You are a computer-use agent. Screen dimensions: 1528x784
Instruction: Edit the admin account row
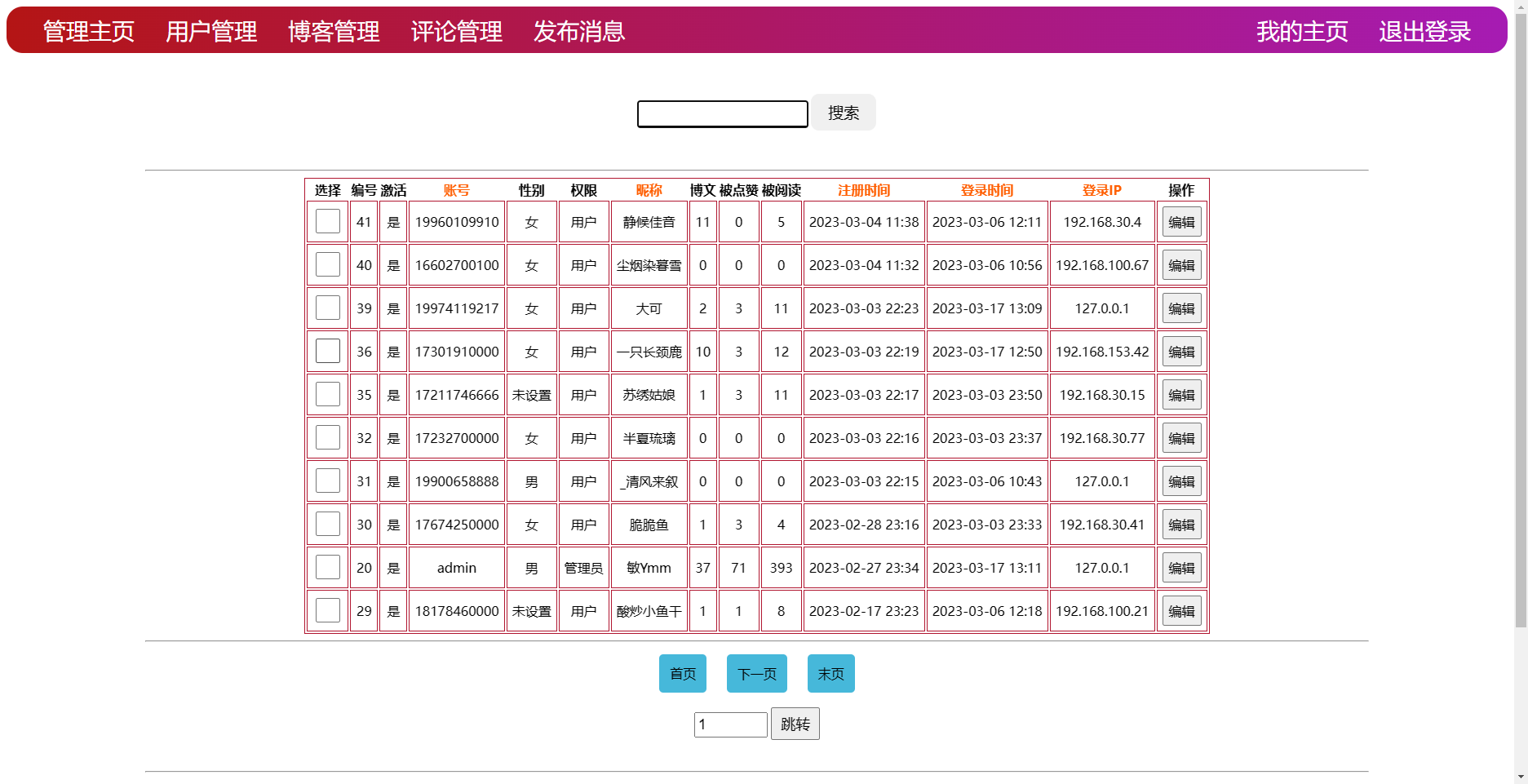click(x=1181, y=568)
